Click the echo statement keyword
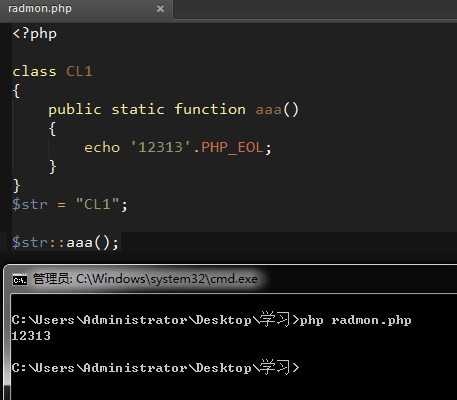This screenshot has height=400, width=457. tap(102, 147)
